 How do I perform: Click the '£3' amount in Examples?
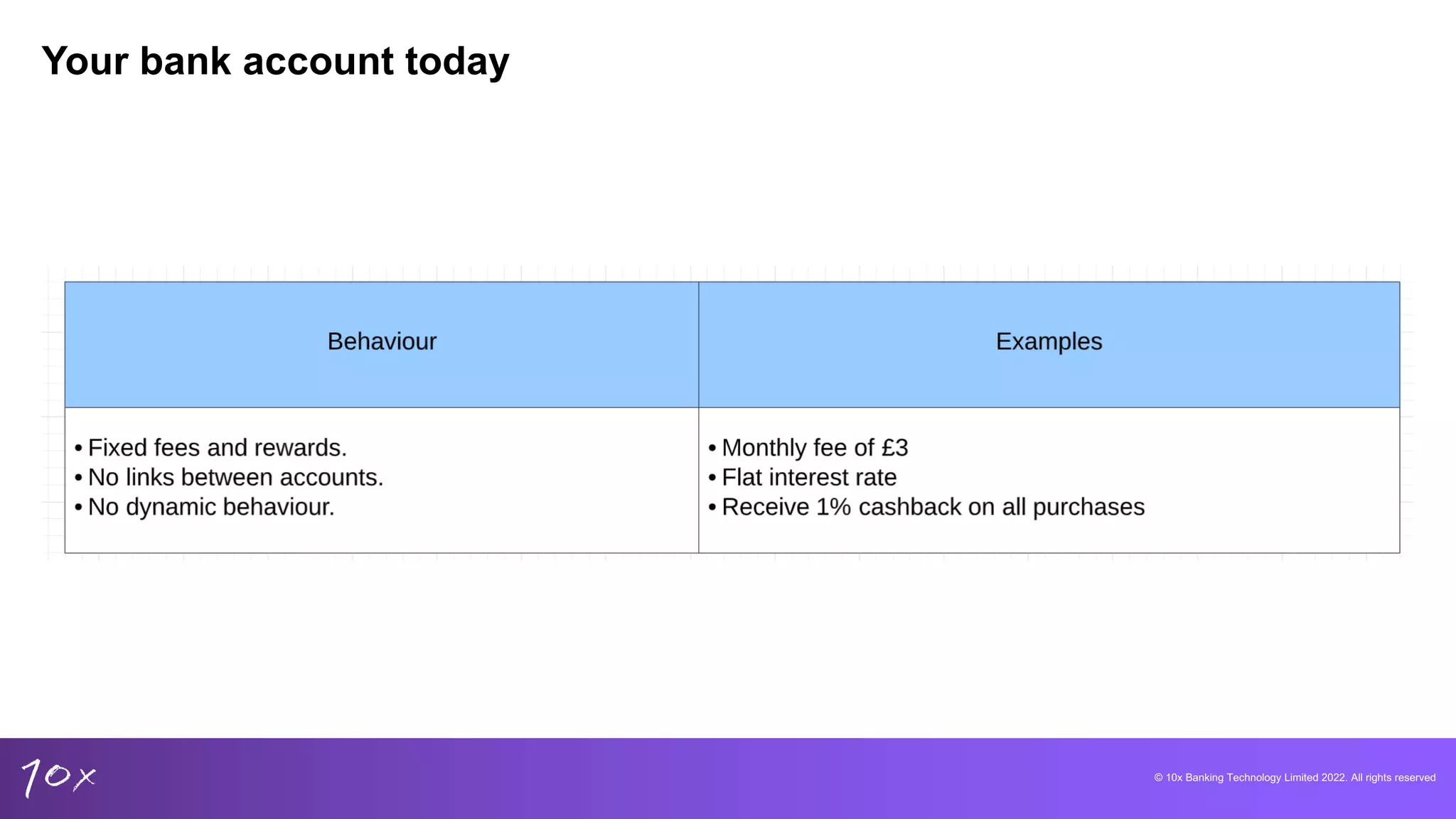895,448
